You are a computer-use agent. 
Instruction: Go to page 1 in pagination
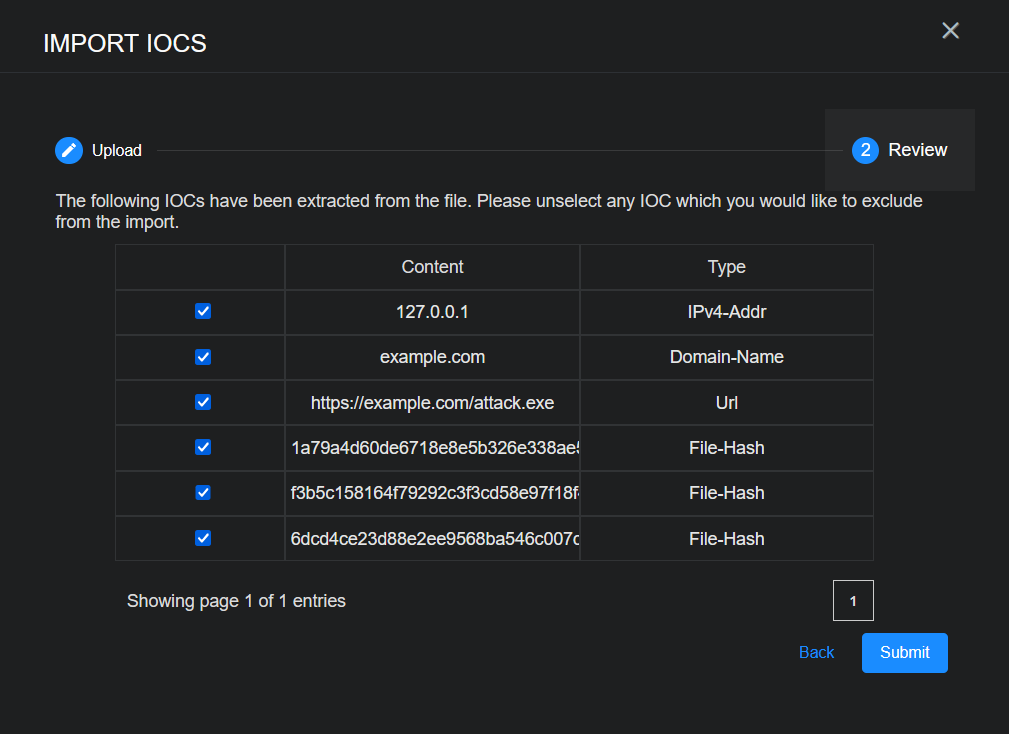[853, 601]
